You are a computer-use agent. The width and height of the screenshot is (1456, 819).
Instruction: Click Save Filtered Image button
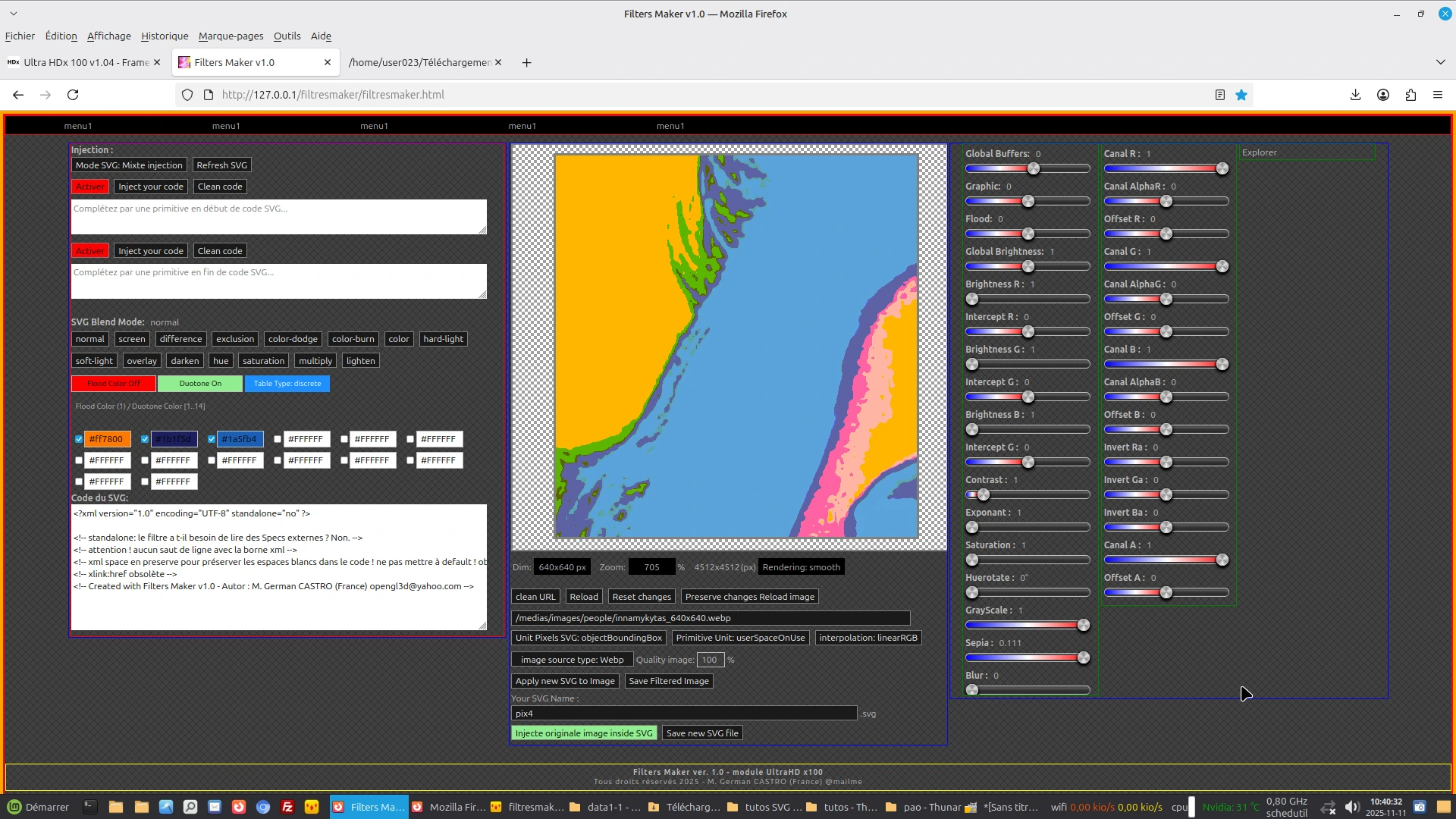[668, 681]
